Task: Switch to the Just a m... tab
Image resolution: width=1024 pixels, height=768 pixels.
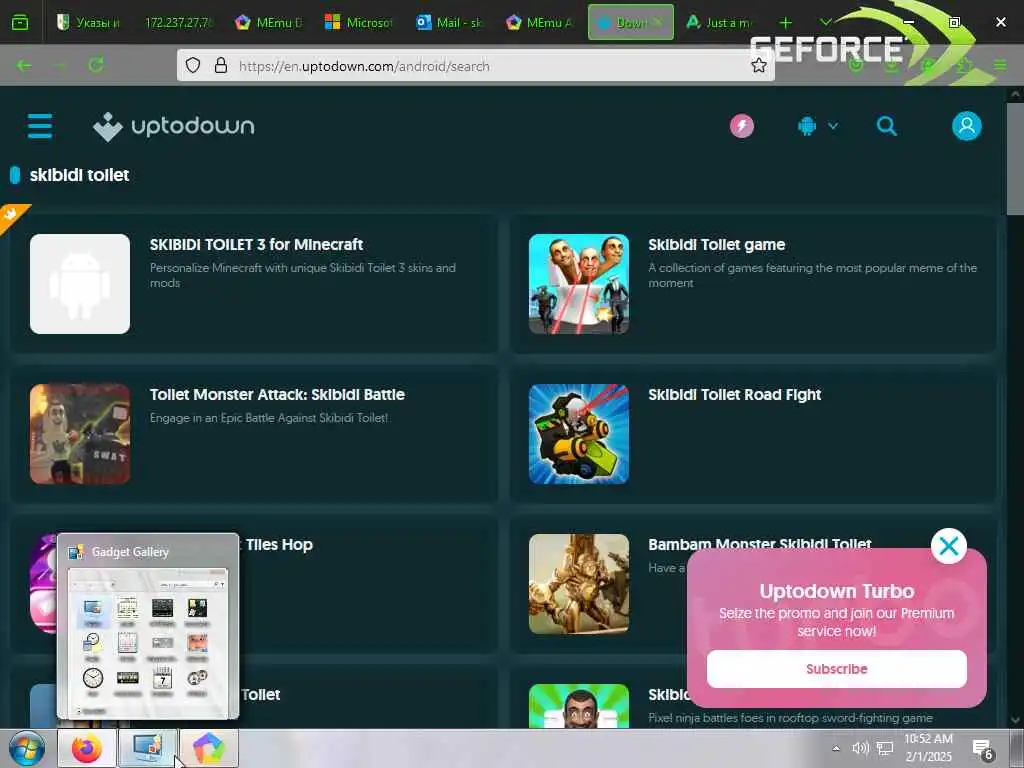Action: coord(719,22)
